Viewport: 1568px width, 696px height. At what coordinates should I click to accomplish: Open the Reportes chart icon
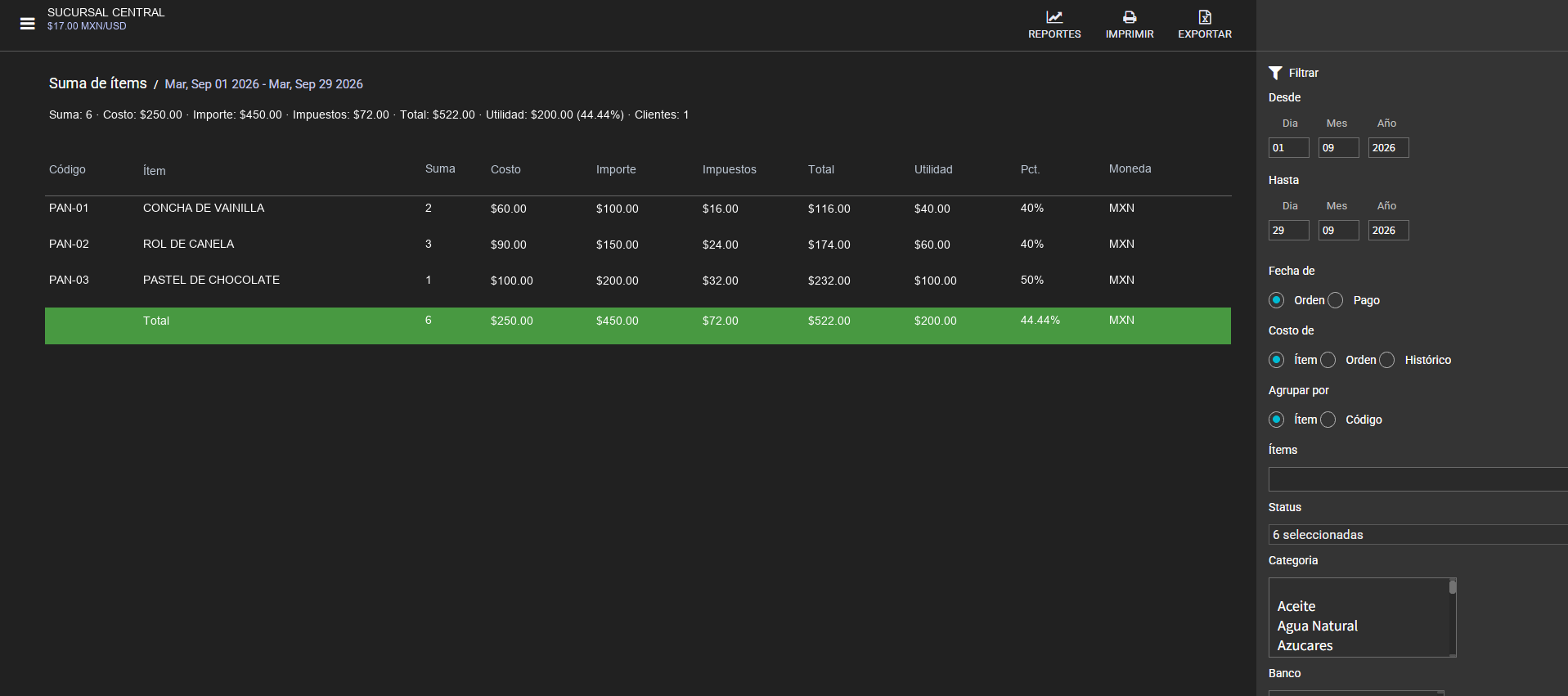pyautogui.click(x=1054, y=17)
